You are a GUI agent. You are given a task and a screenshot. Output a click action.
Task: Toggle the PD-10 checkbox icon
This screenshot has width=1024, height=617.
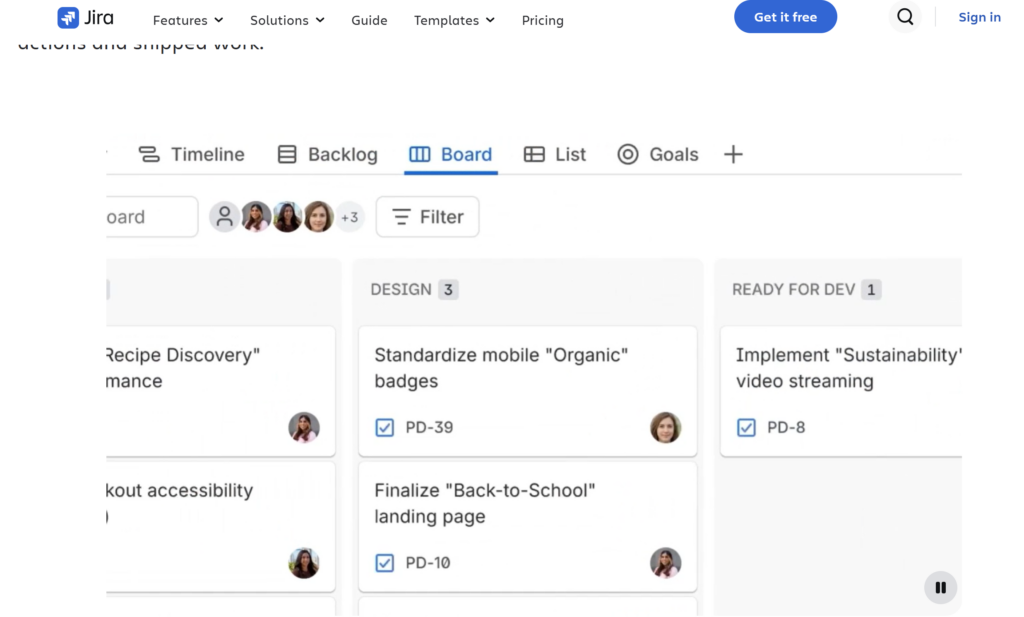click(x=385, y=563)
